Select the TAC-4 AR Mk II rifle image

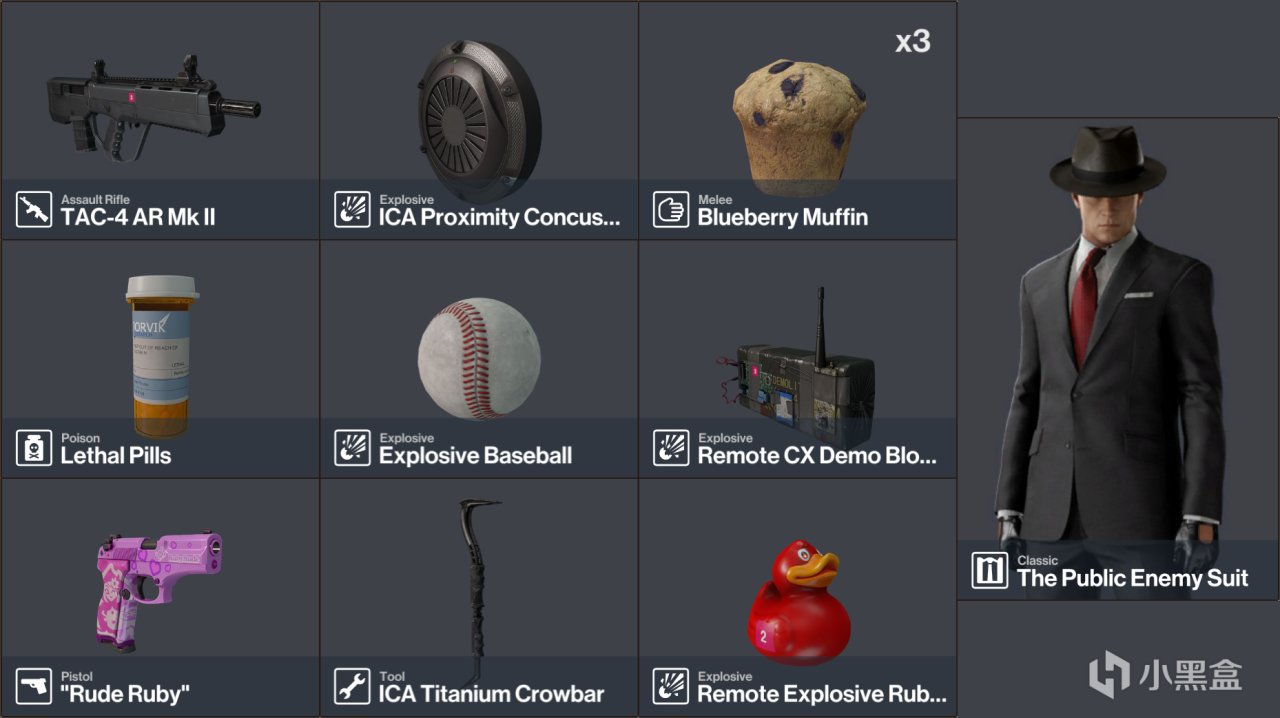click(153, 103)
